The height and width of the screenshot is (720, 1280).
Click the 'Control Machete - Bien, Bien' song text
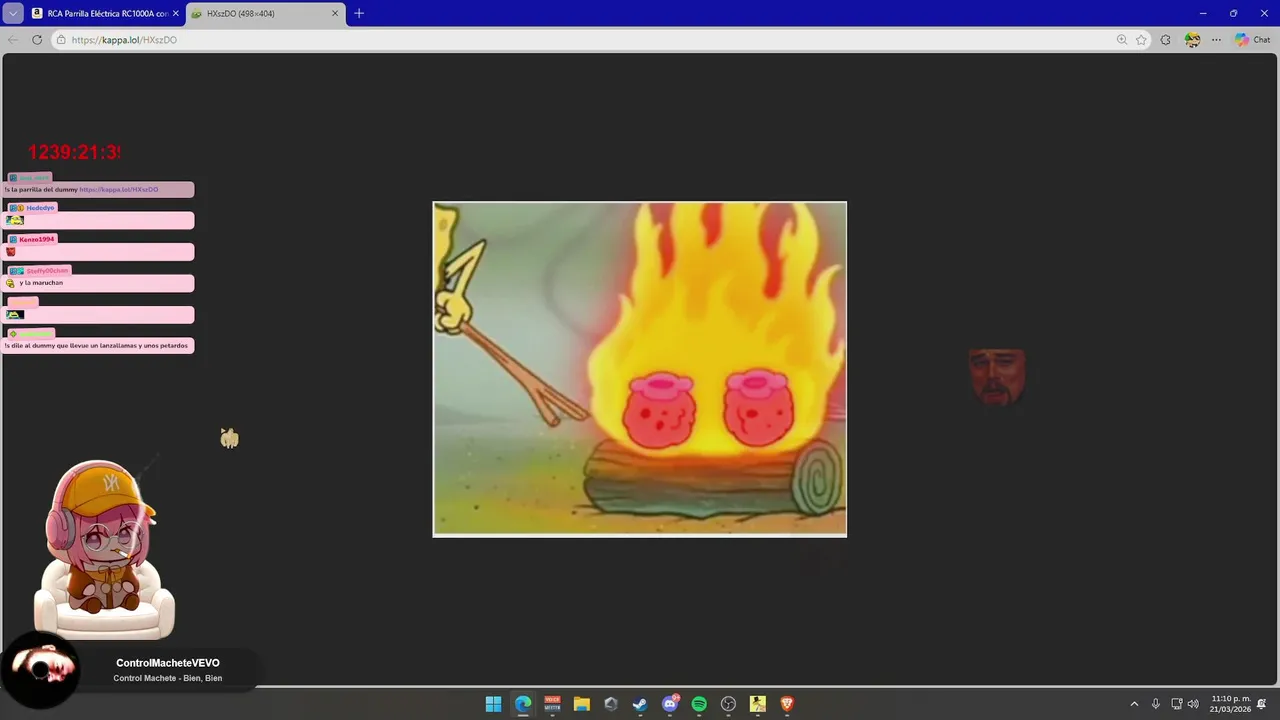point(168,678)
